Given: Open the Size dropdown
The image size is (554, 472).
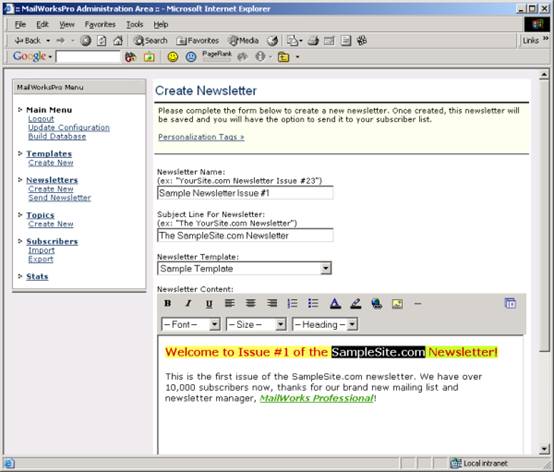Looking at the screenshot, I should click(281, 324).
